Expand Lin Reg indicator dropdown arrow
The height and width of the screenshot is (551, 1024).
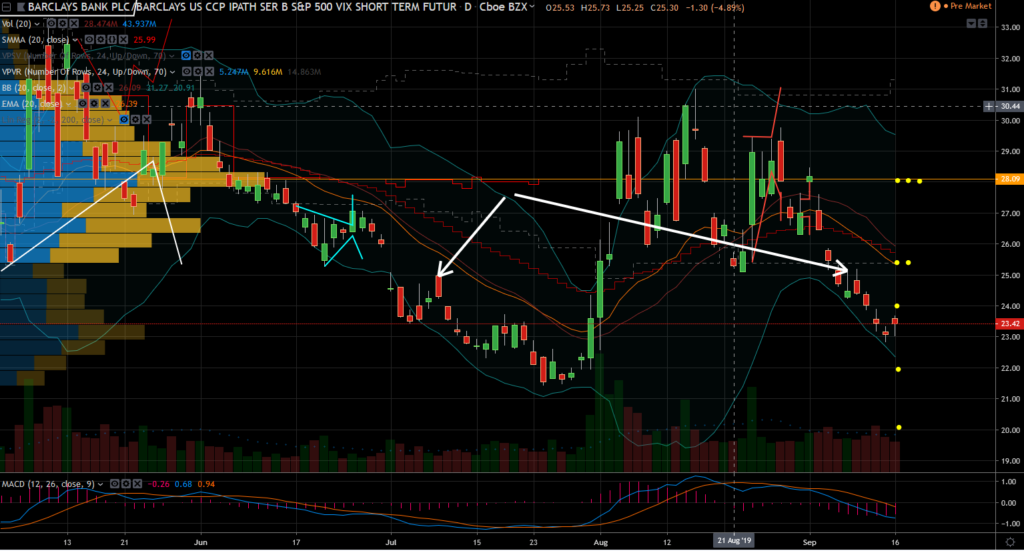pyautogui.click(x=110, y=120)
